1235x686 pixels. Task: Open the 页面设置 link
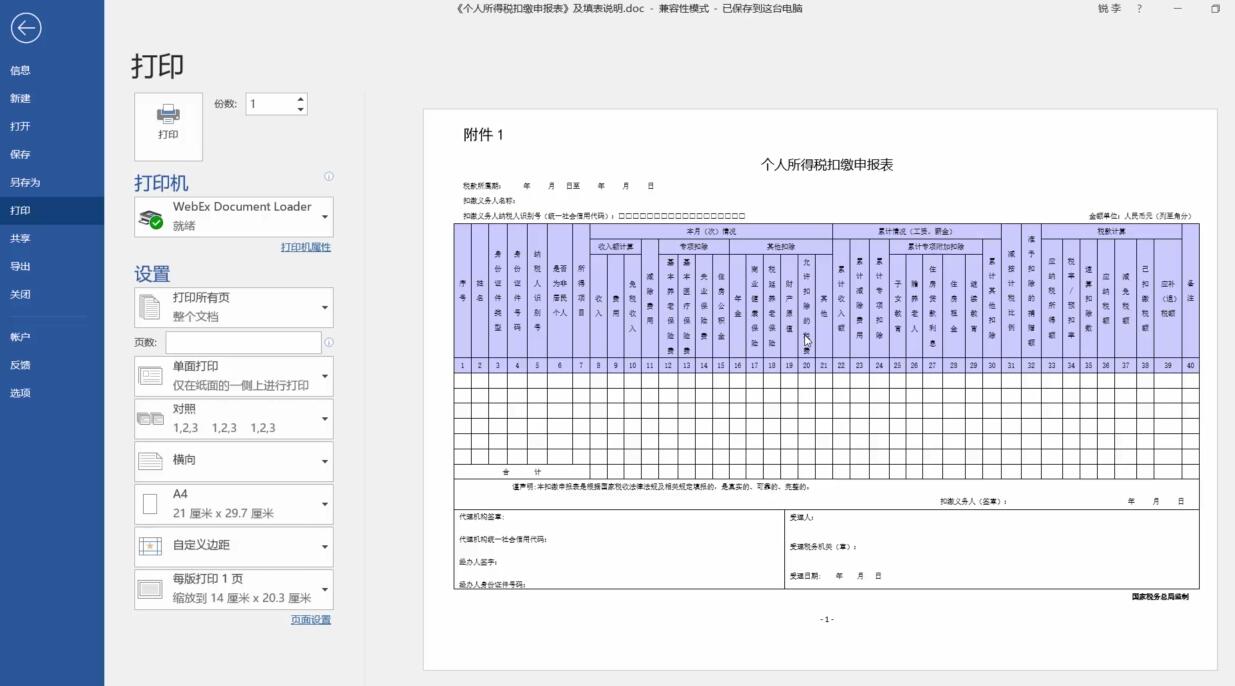(310, 620)
